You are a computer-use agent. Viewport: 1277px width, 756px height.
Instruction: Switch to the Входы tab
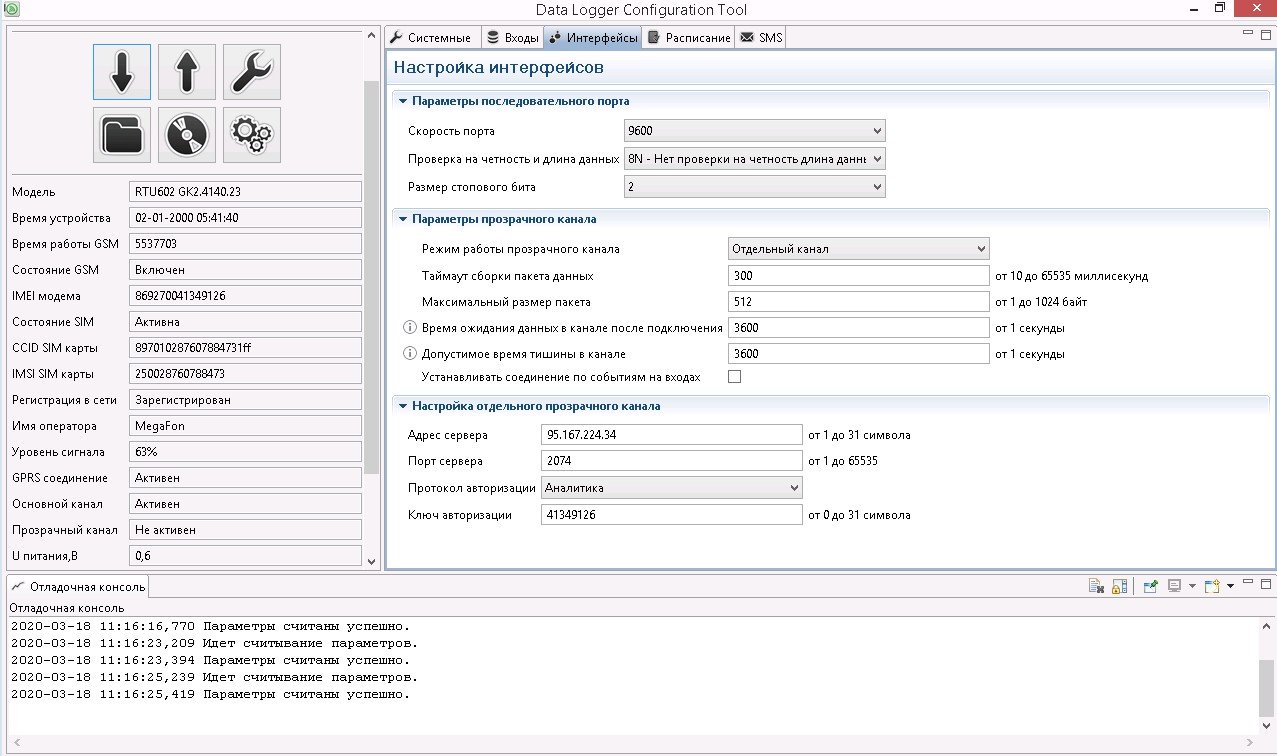click(512, 38)
